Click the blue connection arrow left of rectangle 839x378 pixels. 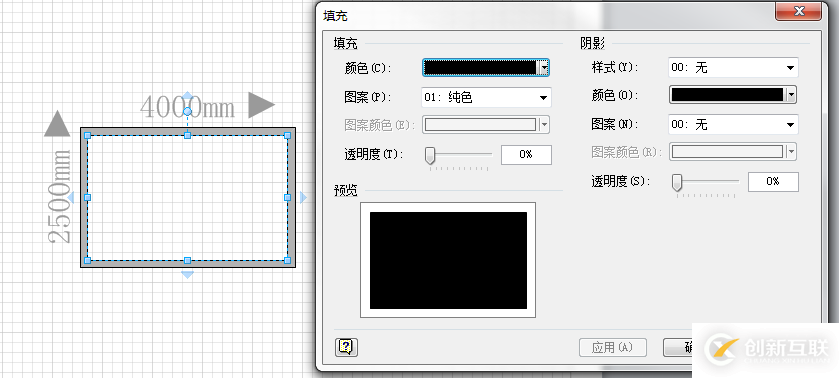[71, 198]
